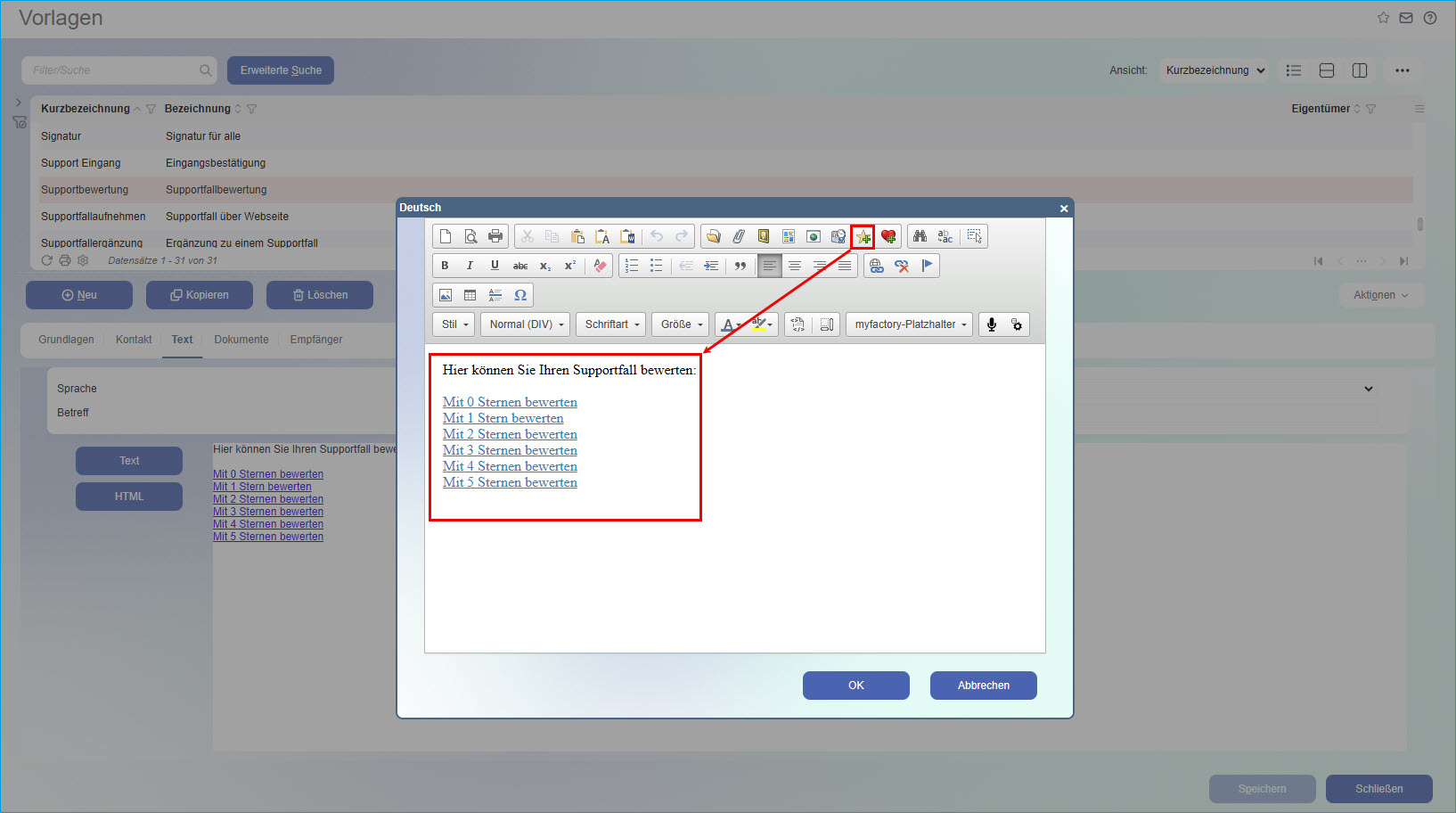Viewport: 1456px width, 813px height.
Task: Click the Neu button
Action: pyautogui.click(x=79, y=295)
